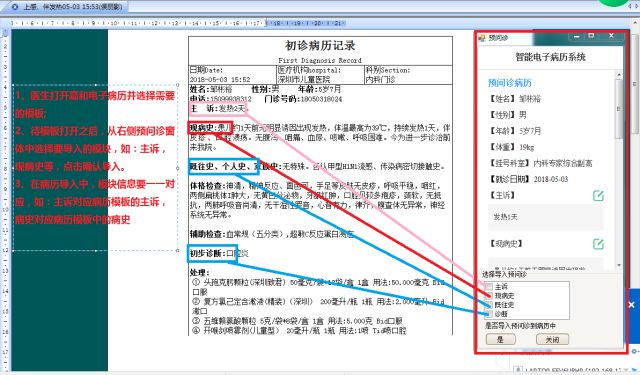Minimize the 预问诊 window

pos(576,36)
